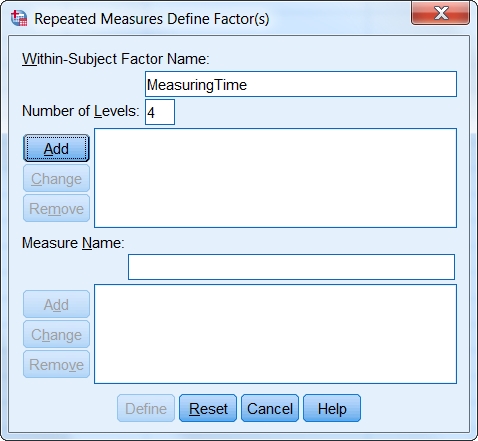Screen dimensions: 478x441
Task: Click the Change button beside the measure list
Action: point(56,334)
